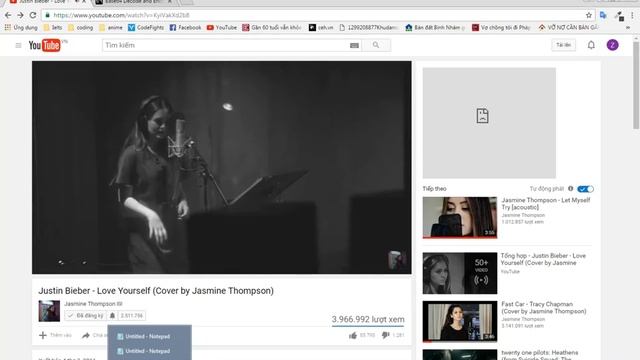Go to the YouTube home logo
Viewport: 640px width, 360px height.
(45, 45)
